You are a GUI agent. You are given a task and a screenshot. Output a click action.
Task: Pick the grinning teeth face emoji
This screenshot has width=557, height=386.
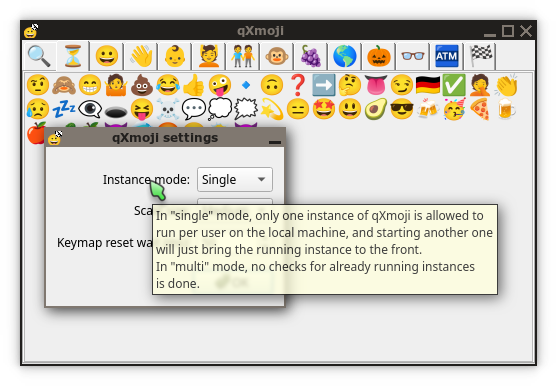(x=90, y=85)
